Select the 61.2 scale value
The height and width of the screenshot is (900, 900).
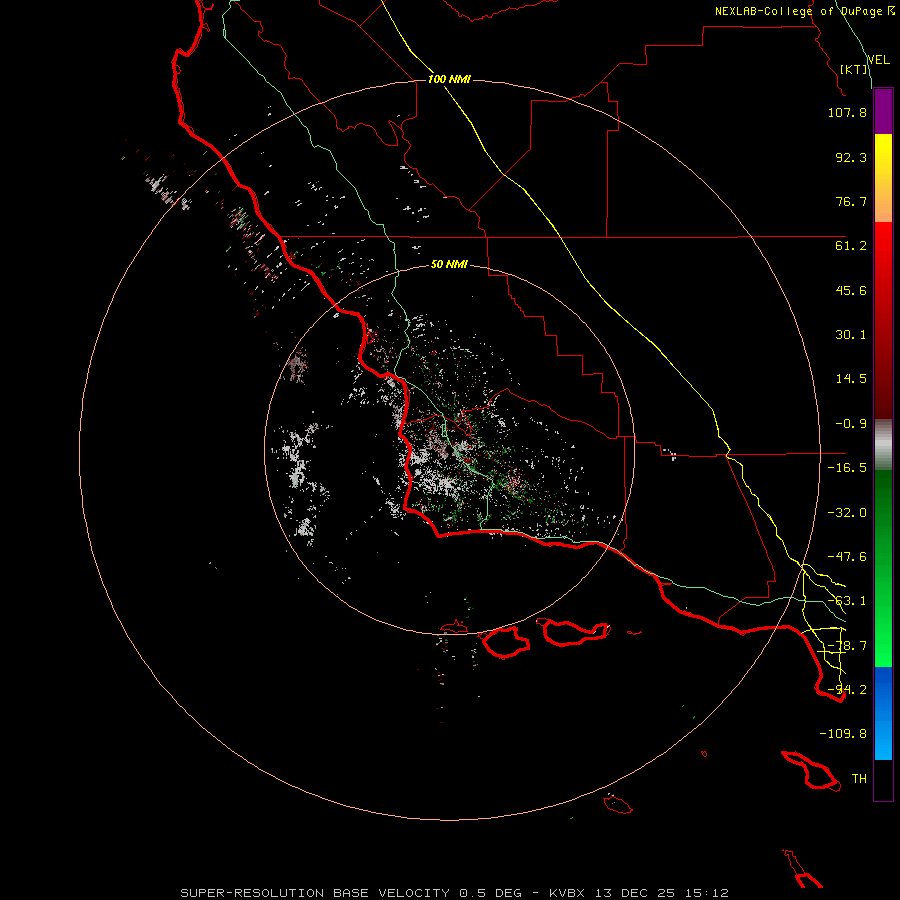(x=851, y=246)
